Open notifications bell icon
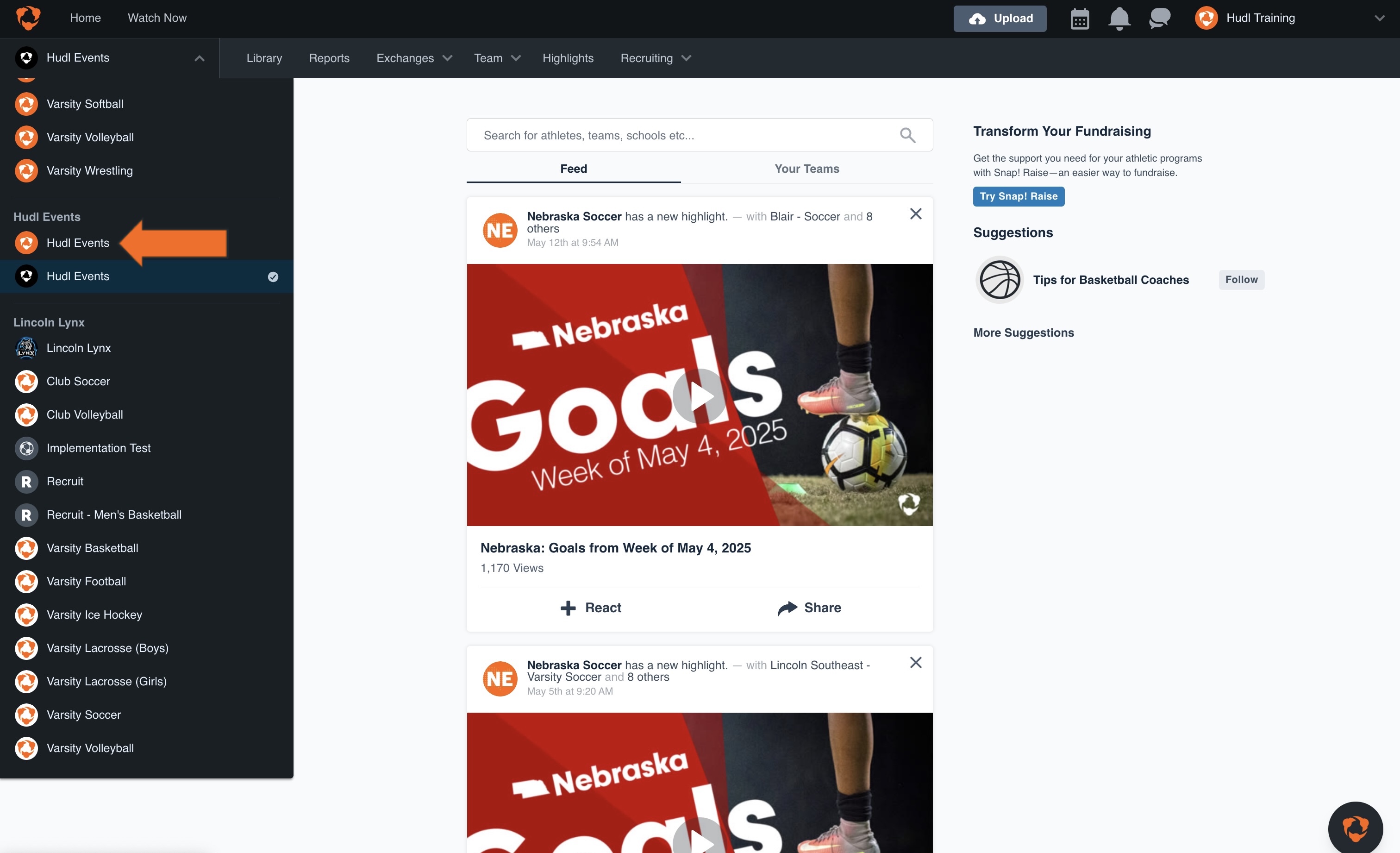The image size is (1400, 853). pyautogui.click(x=1119, y=19)
